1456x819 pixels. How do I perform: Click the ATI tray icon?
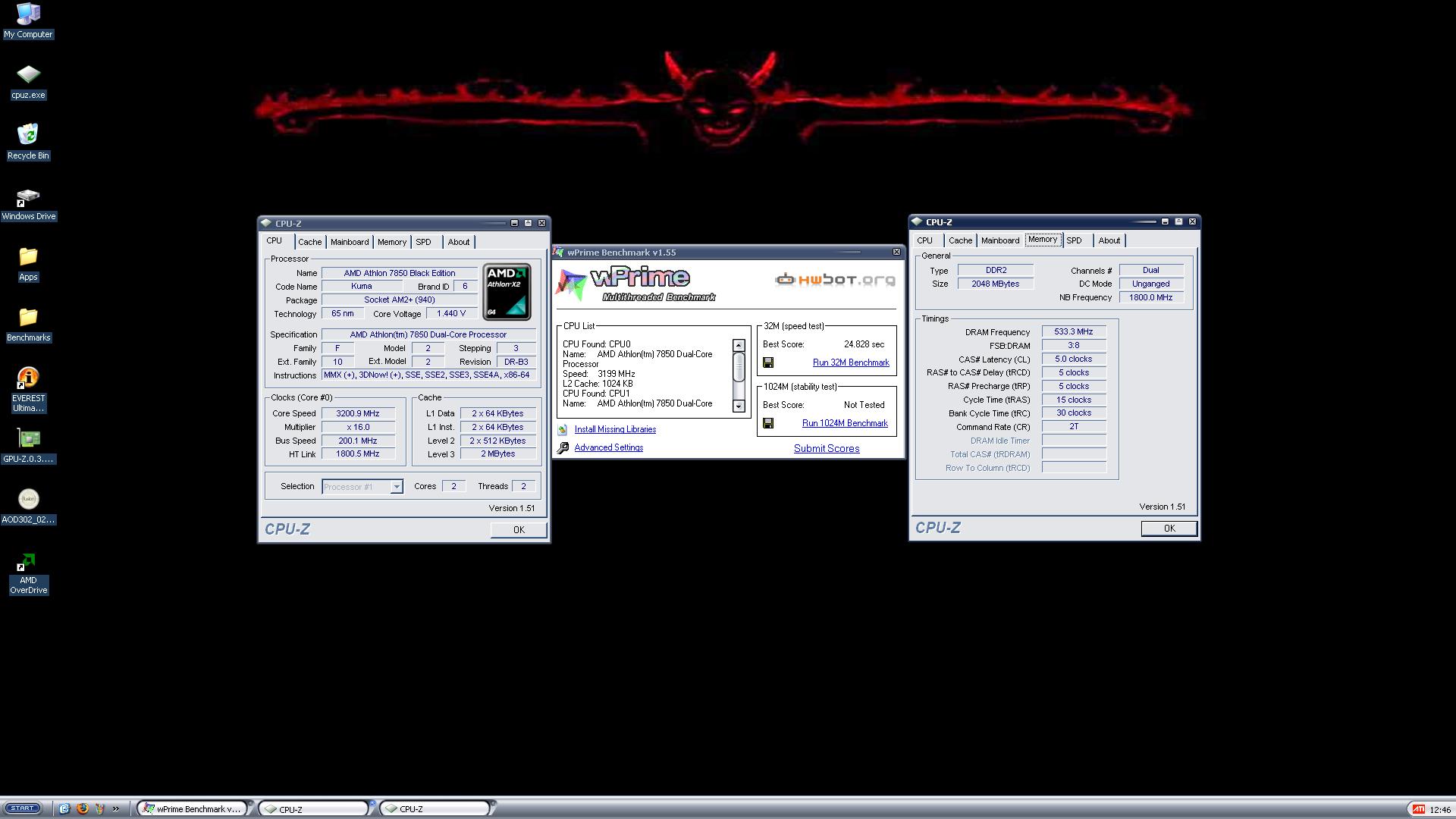(x=1417, y=809)
